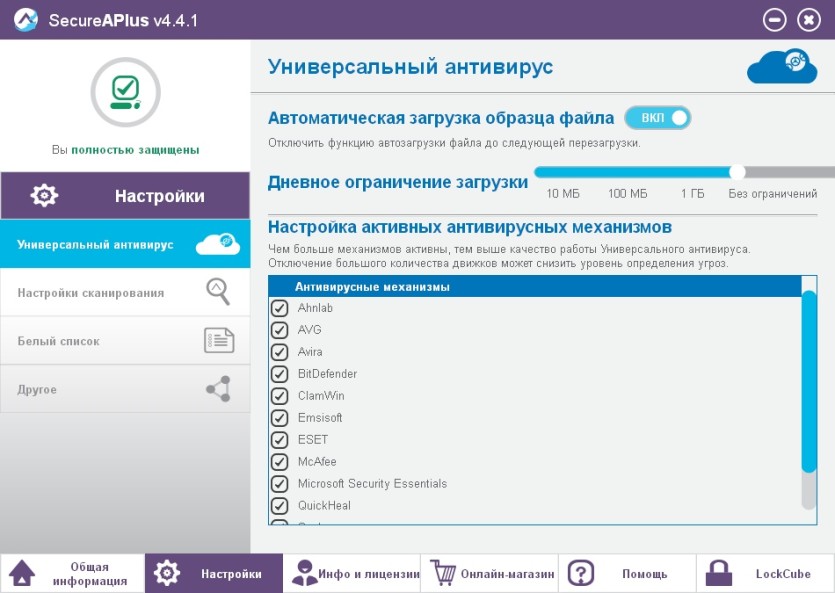Uncheck Microsoft Security Essentials checkbox
Viewport: 835px width, 593px height.
[x=280, y=484]
